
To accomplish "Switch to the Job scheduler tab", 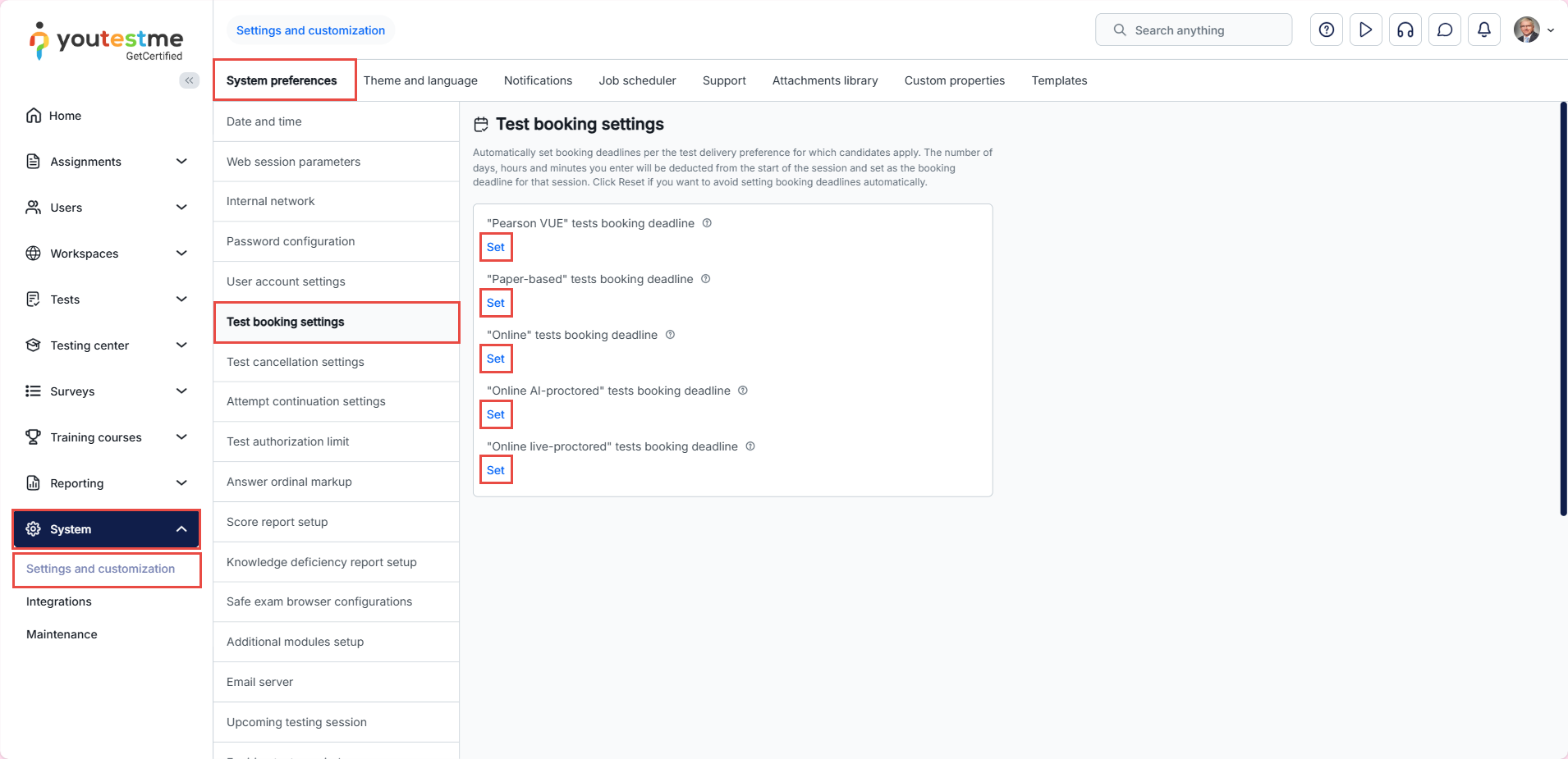I will coord(637,80).
